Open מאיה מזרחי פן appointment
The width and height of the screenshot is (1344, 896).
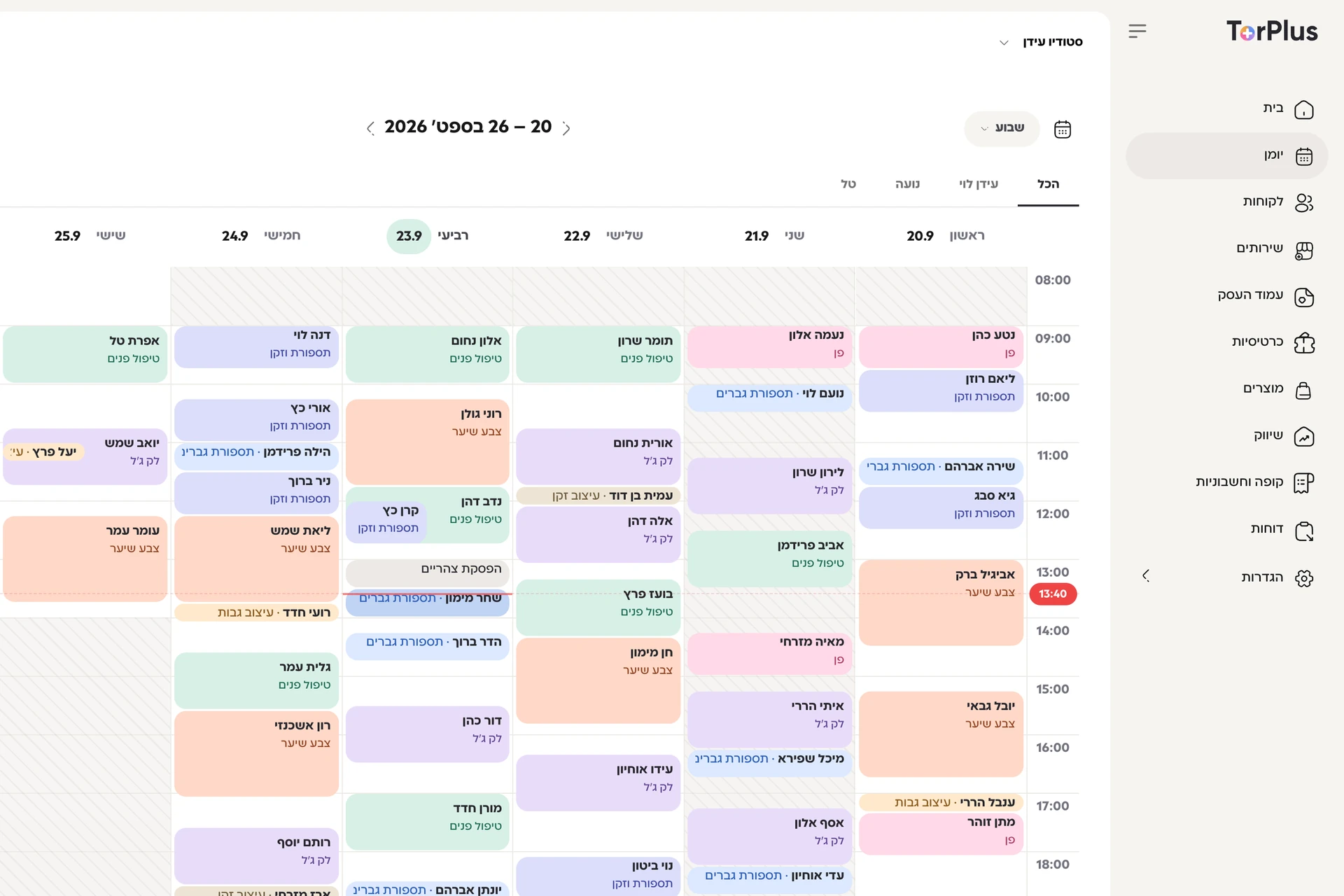pyautogui.click(x=770, y=653)
